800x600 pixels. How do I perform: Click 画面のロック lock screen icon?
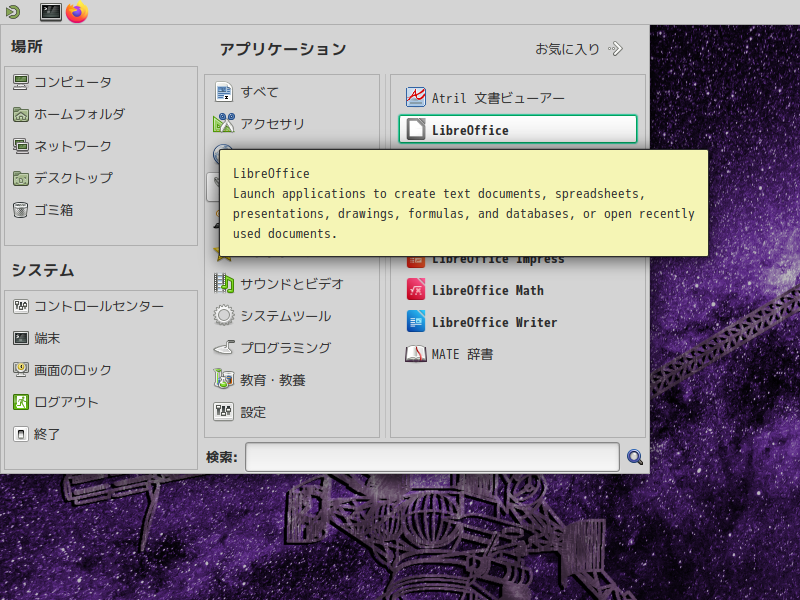click(x=20, y=370)
